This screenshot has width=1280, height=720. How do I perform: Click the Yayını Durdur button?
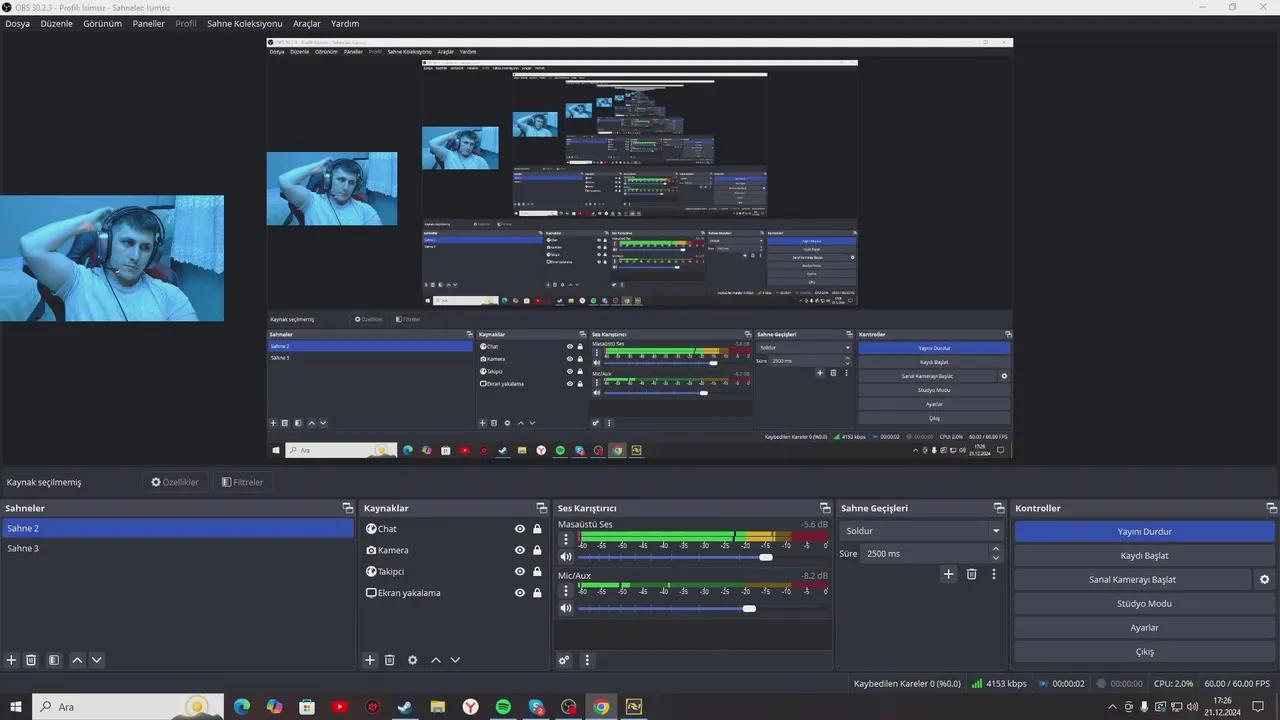[x=1144, y=532]
